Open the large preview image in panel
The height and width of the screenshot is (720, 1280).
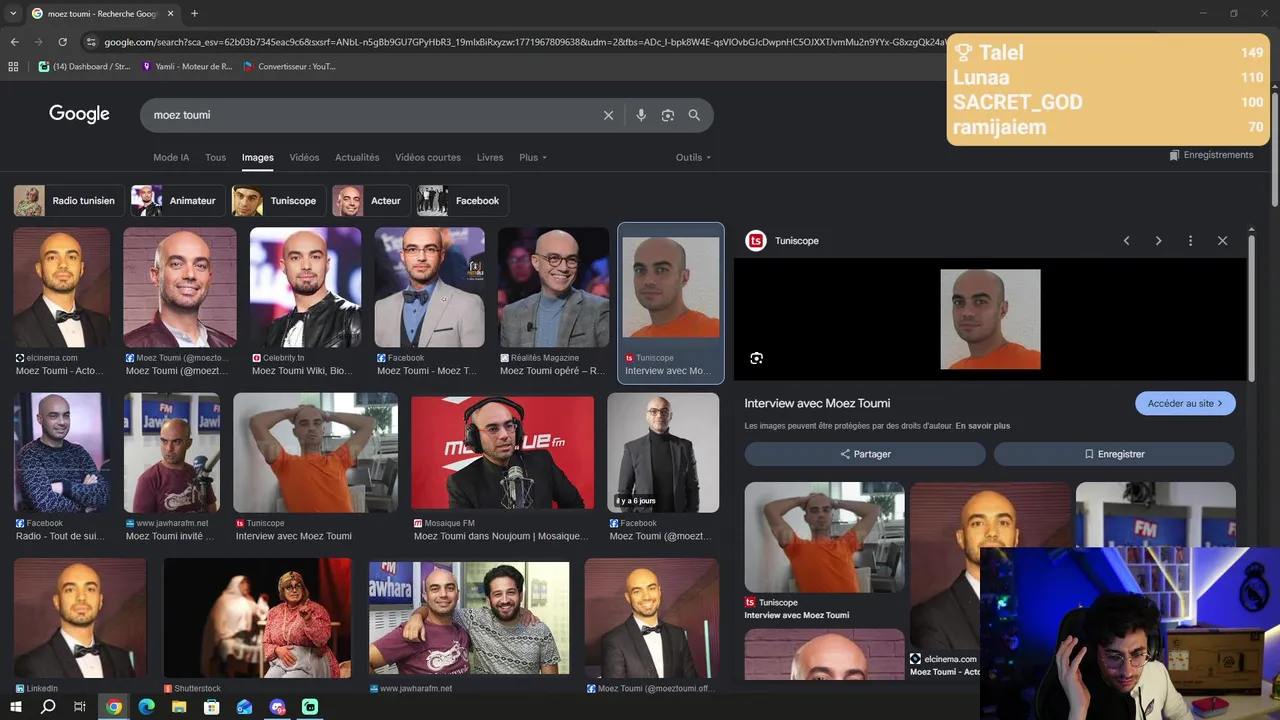click(x=990, y=319)
